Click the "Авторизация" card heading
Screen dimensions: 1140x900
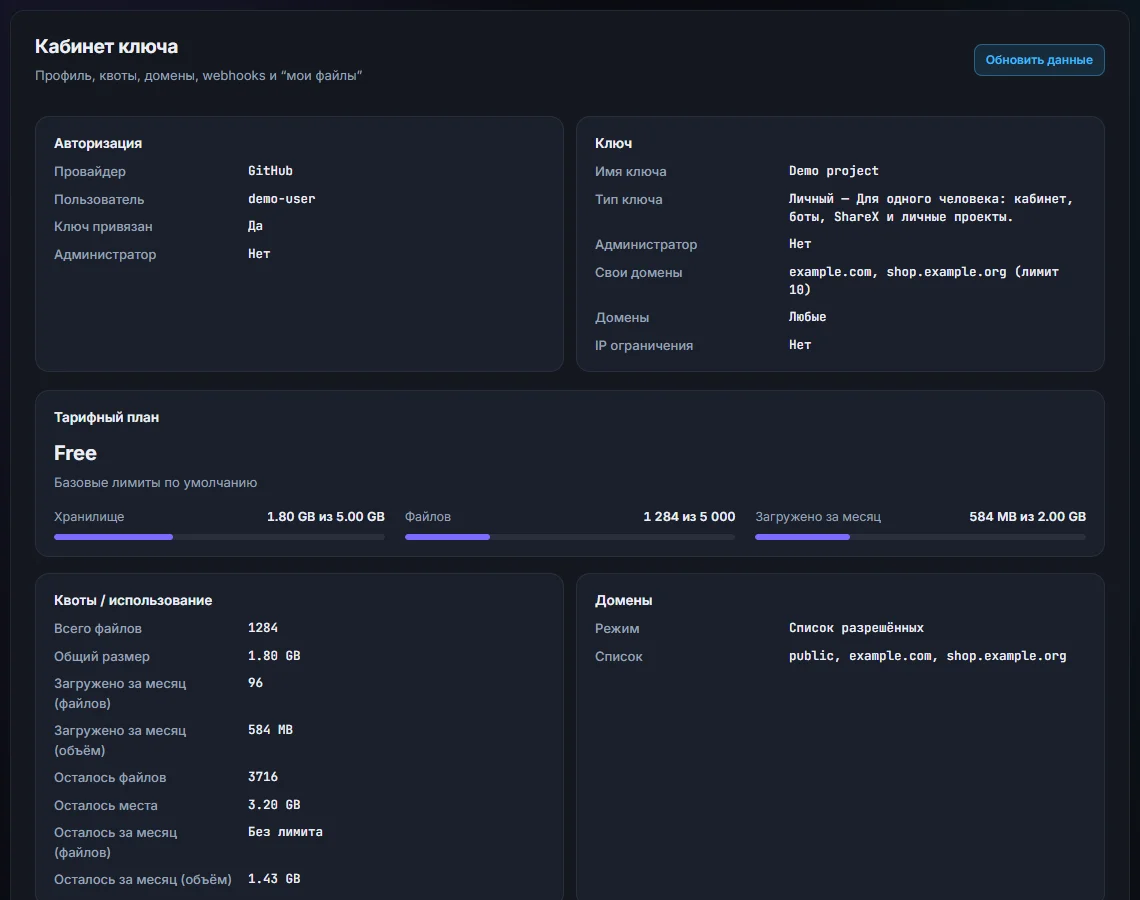[x=98, y=143]
